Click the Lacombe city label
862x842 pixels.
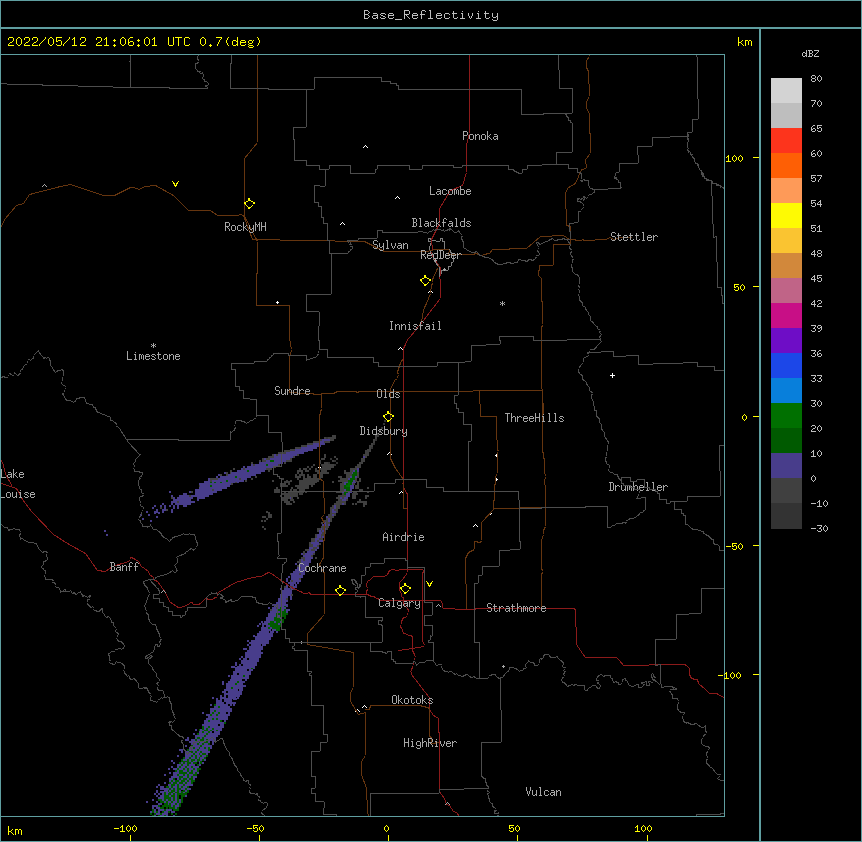tap(450, 191)
